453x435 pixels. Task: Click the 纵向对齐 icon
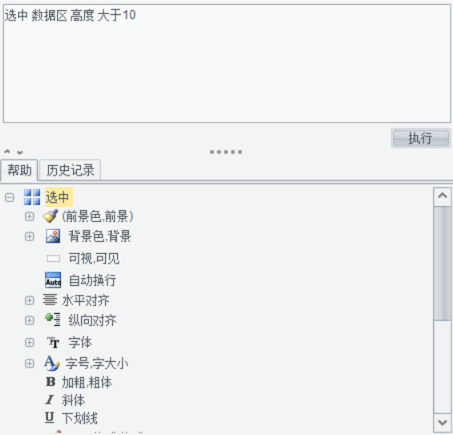[x=53, y=320]
